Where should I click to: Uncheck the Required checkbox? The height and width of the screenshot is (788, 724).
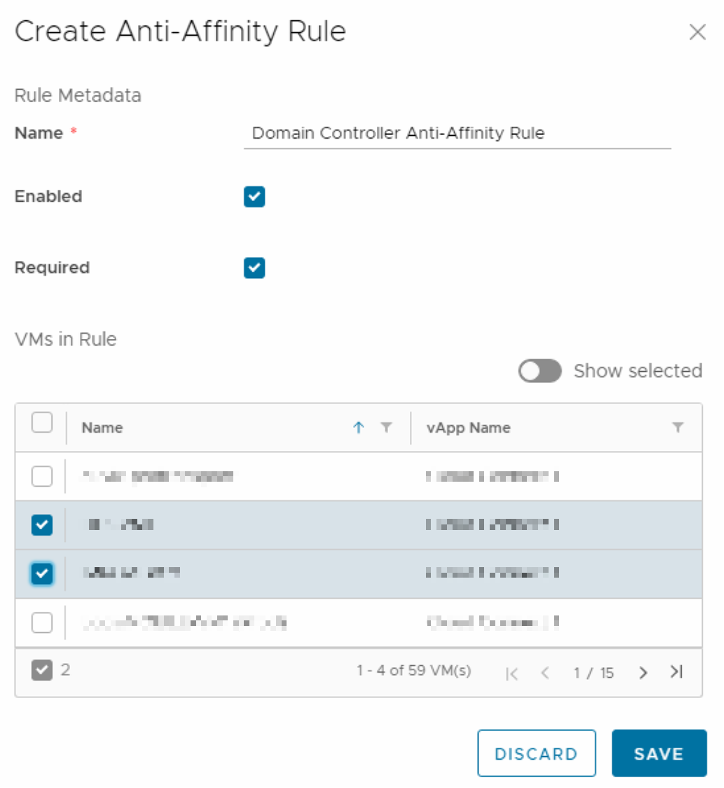pyautogui.click(x=254, y=268)
